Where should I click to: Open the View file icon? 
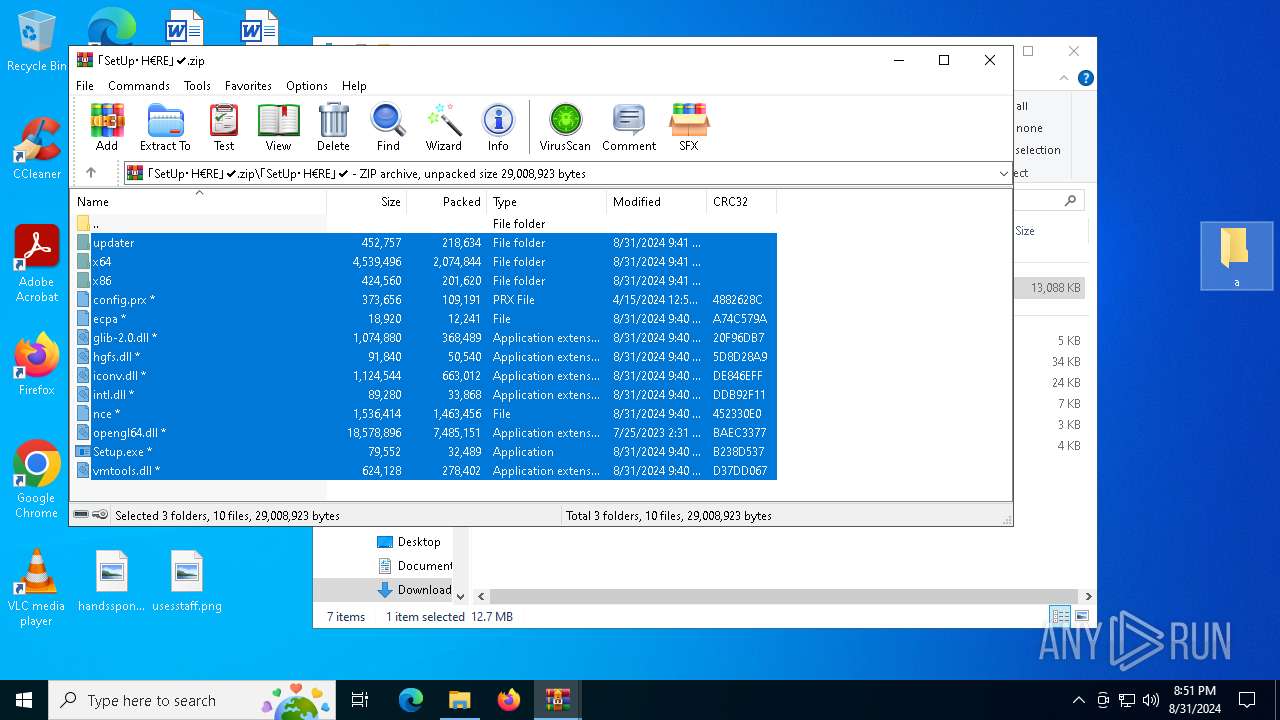(x=278, y=127)
